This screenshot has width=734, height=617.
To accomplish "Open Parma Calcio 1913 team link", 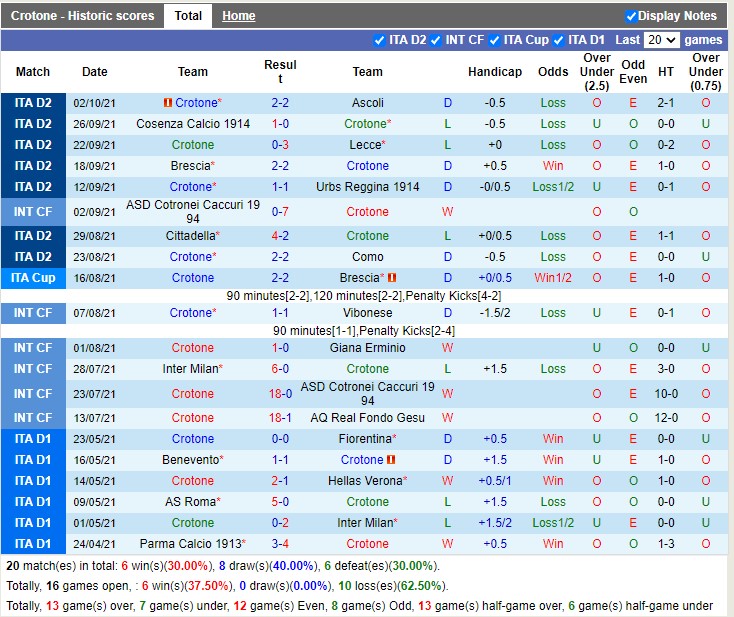I will [190, 544].
